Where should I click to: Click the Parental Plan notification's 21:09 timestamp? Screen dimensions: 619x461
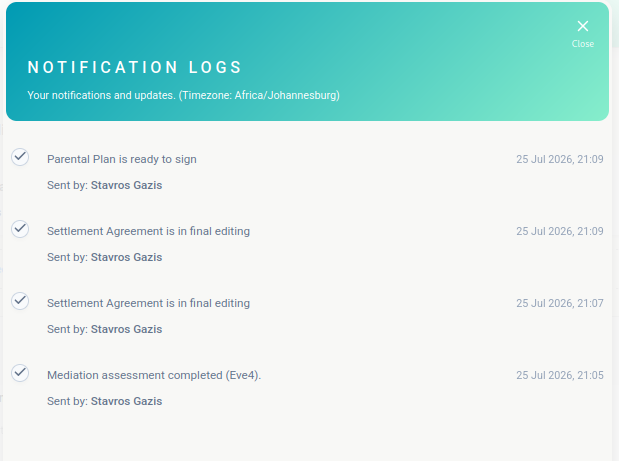560,159
